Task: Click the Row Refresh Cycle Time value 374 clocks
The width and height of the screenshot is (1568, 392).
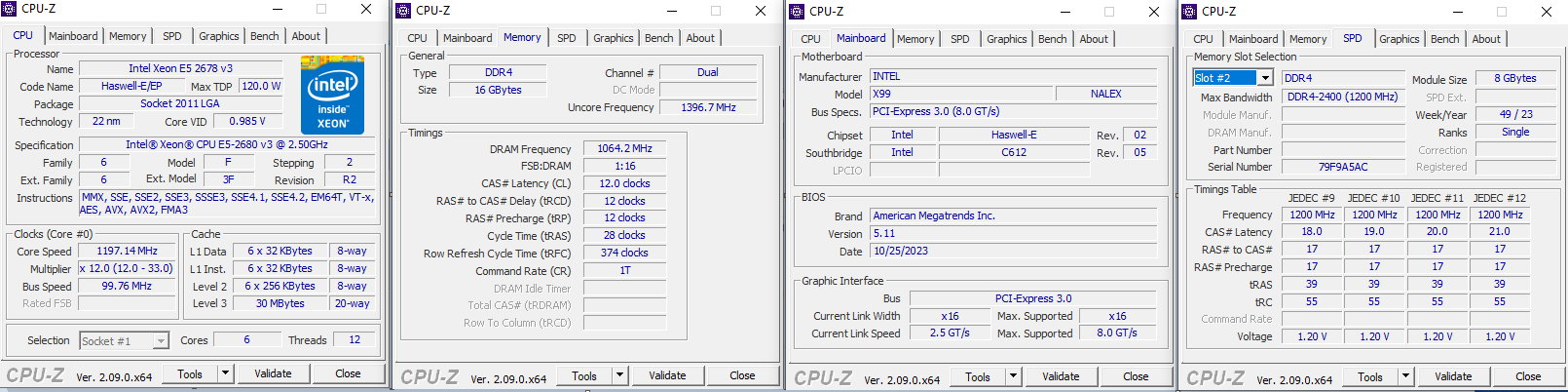Action: (624, 253)
